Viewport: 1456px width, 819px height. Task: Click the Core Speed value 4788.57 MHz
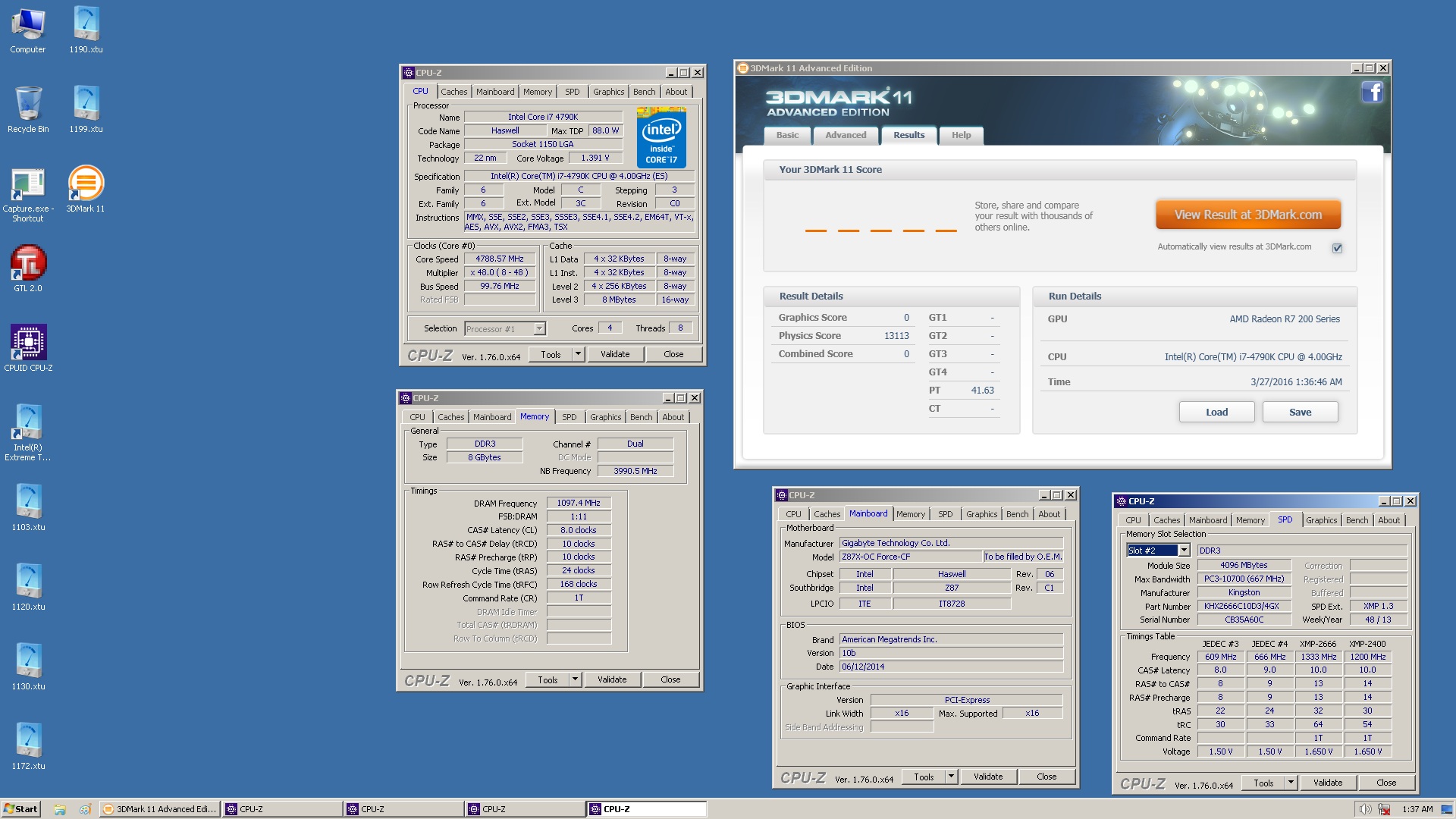tap(500, 259)
